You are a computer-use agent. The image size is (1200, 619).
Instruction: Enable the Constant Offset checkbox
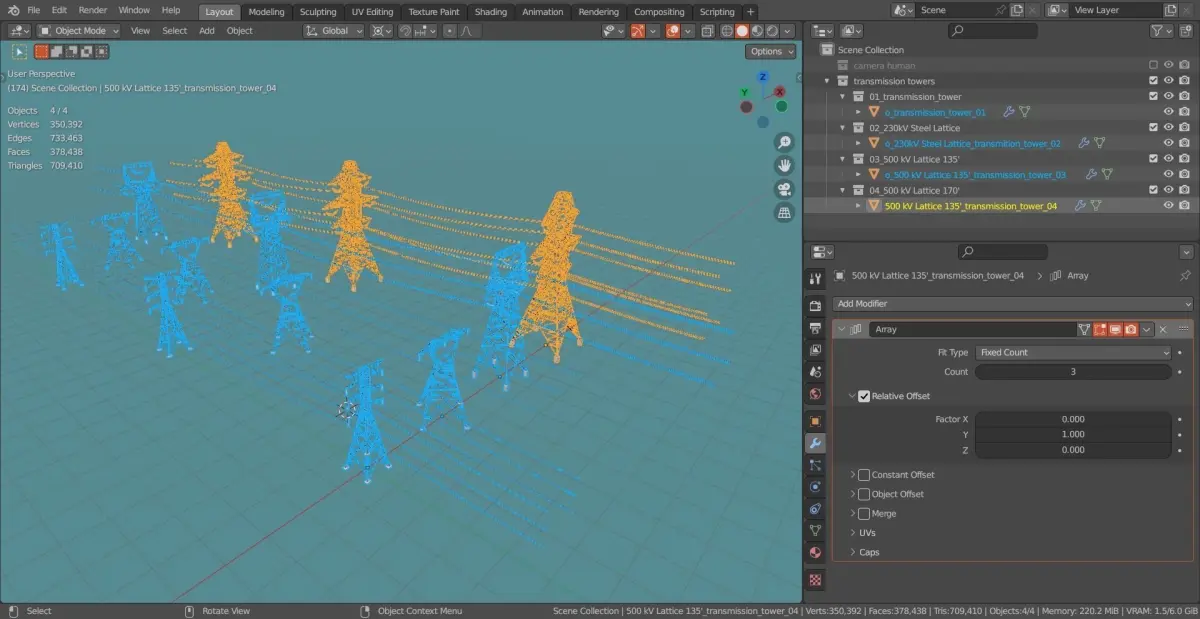point(864,475)
